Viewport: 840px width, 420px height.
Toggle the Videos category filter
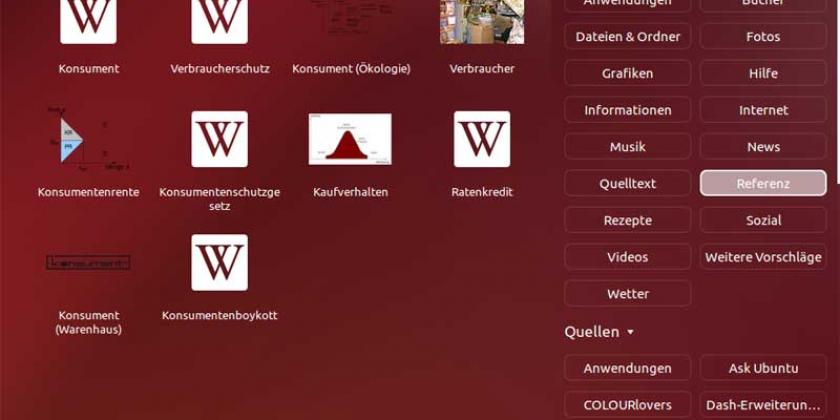pos(627,257)
